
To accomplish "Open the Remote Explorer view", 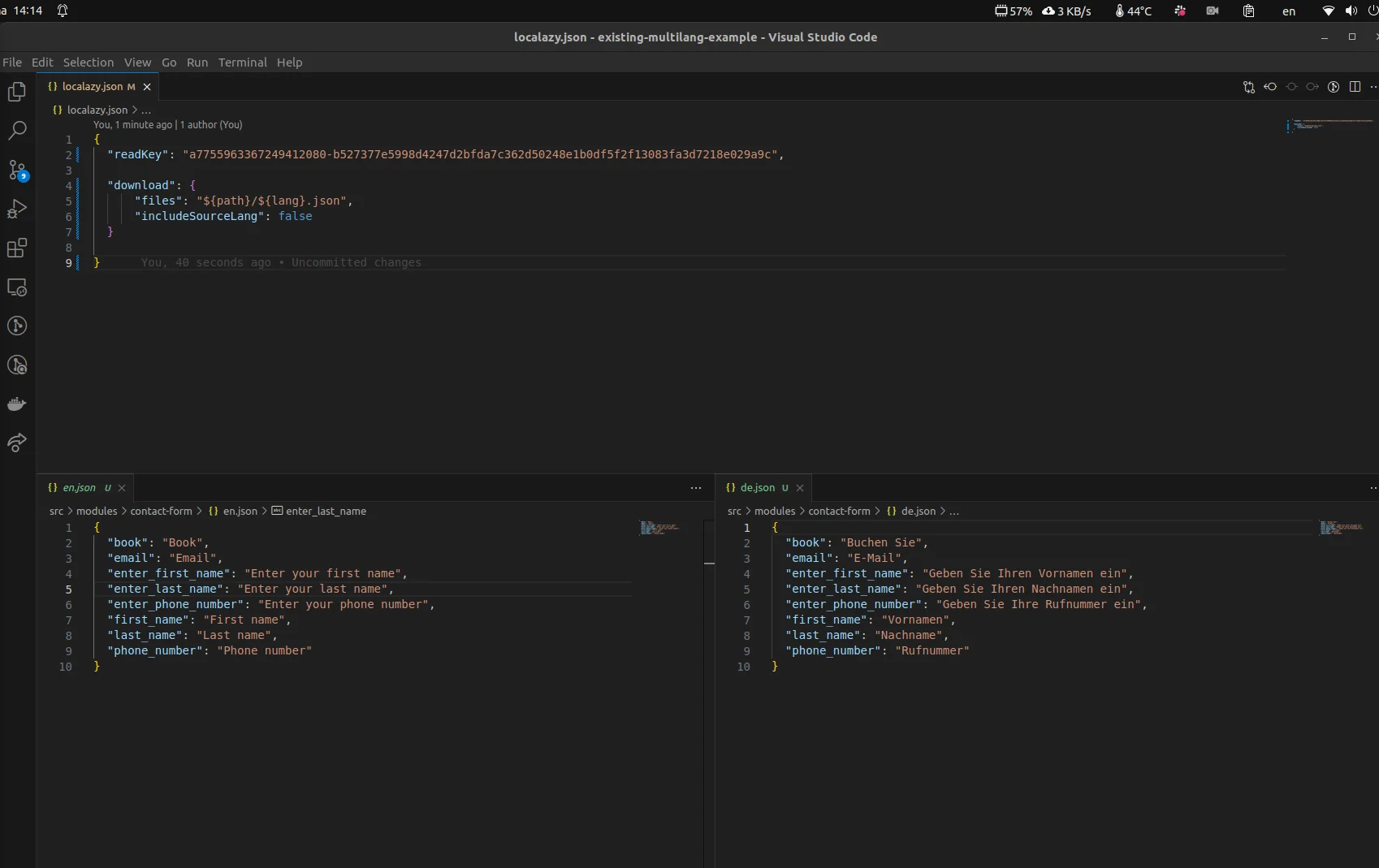I will point(17,287).
